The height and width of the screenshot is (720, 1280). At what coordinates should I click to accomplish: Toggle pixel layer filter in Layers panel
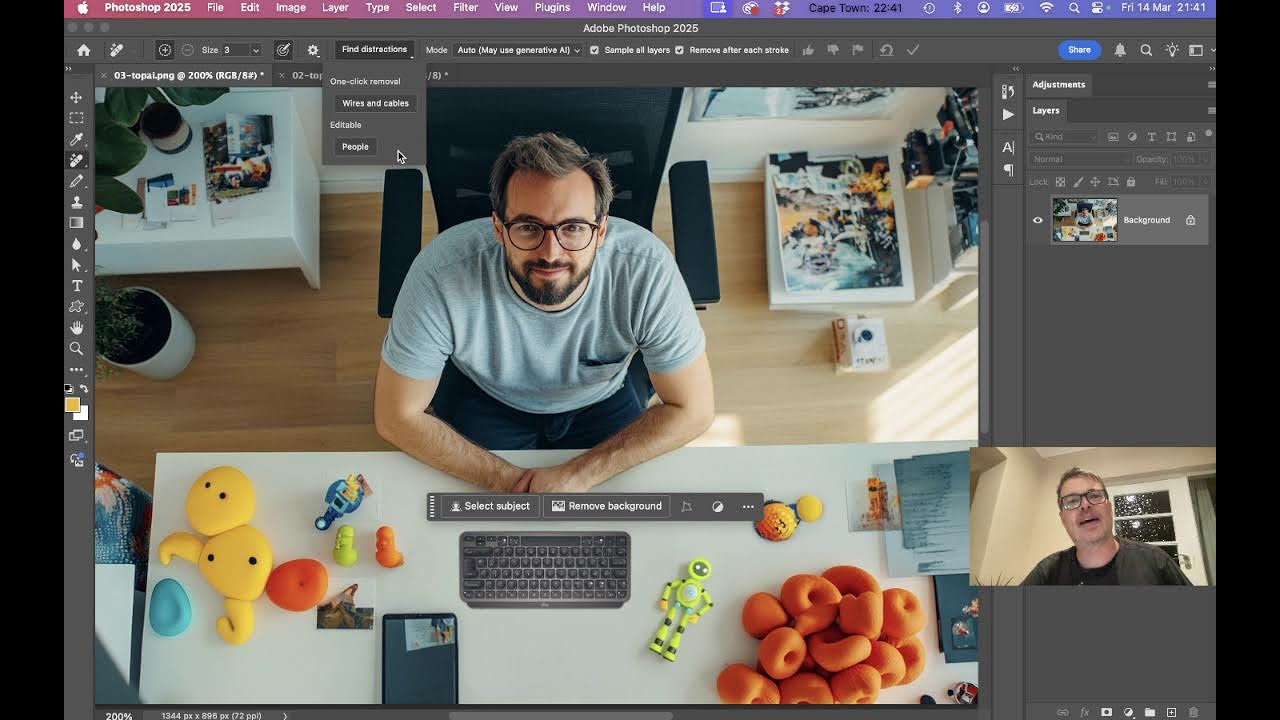[1113, 137]
